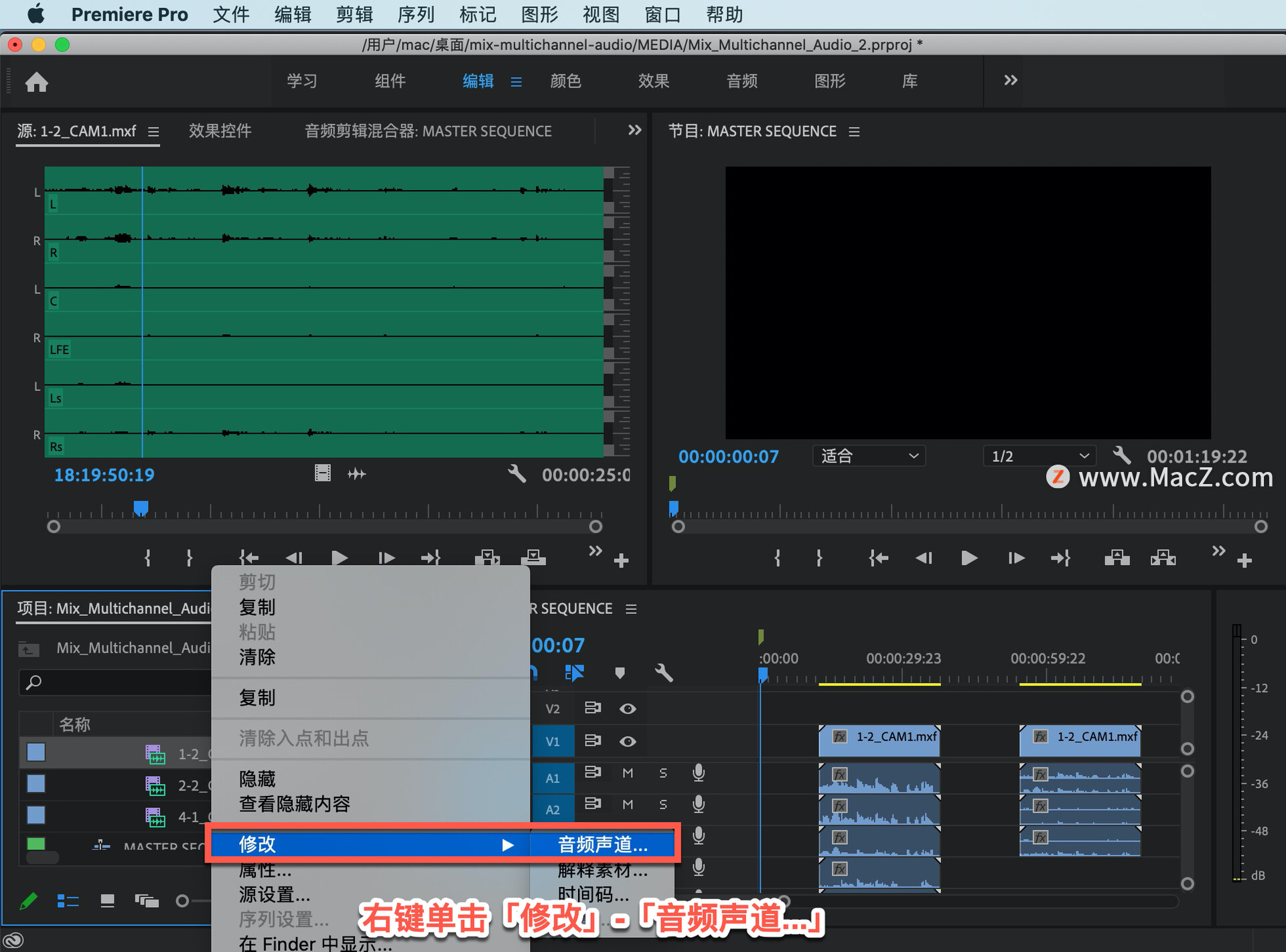Click Program timecode 00:00:00:07
Screen dimensions: 1286x952
(729, 457)
